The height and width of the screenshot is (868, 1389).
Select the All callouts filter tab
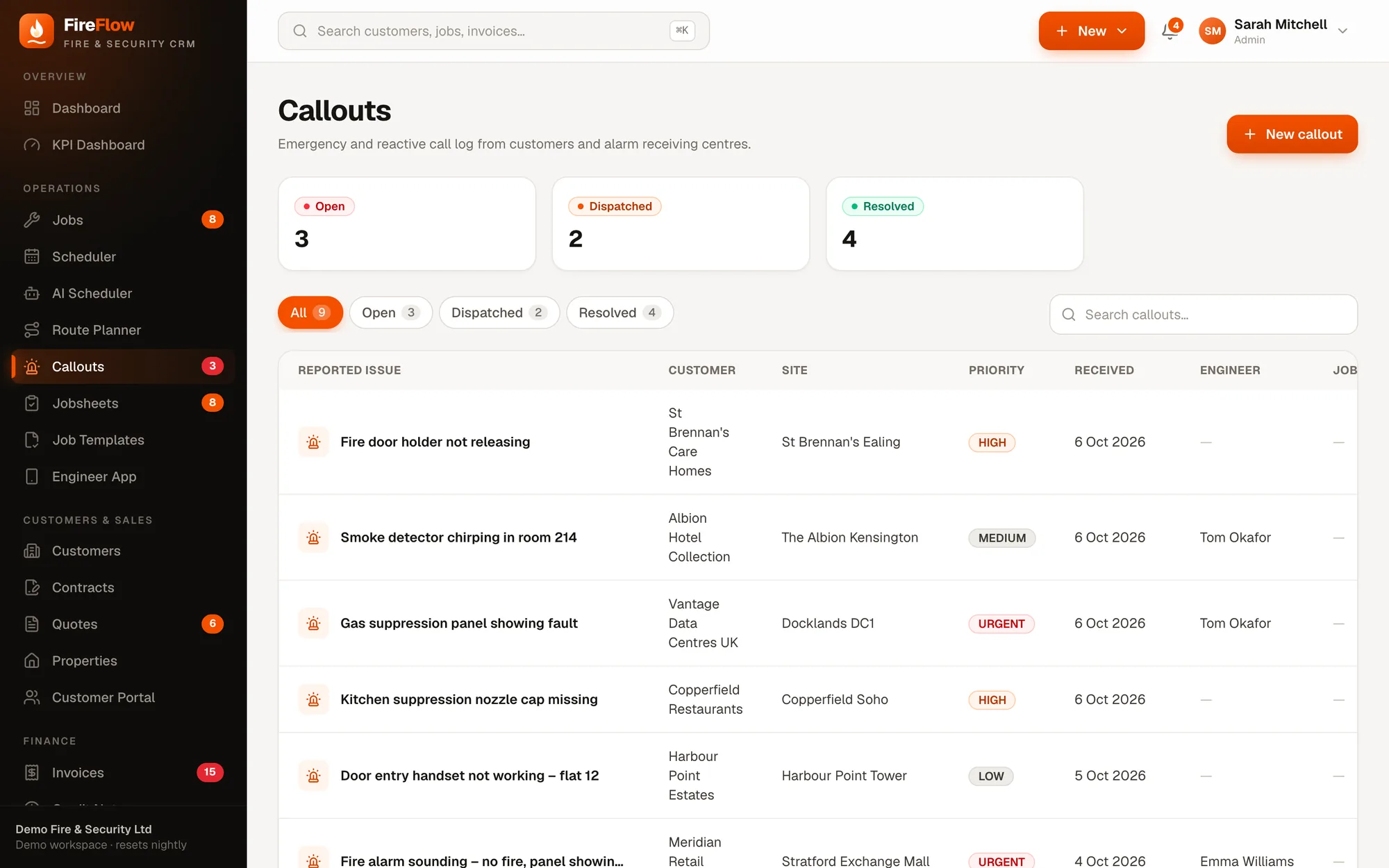(x=310, y=313)
